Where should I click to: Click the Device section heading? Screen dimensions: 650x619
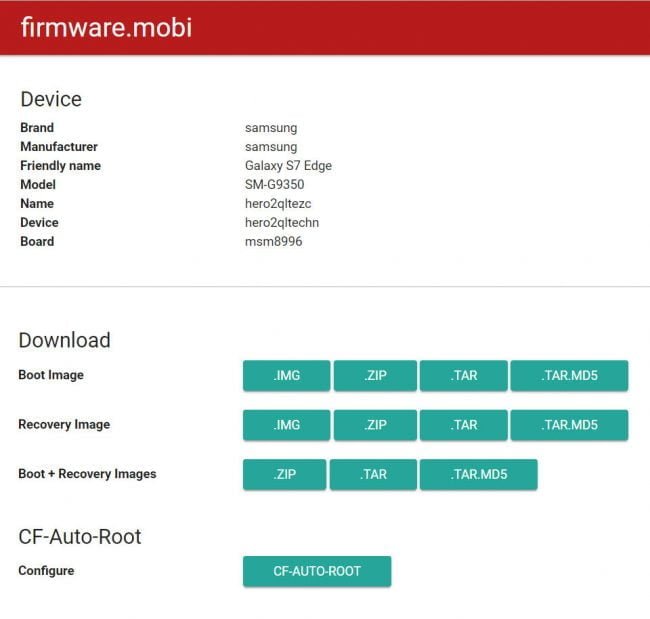51,100
